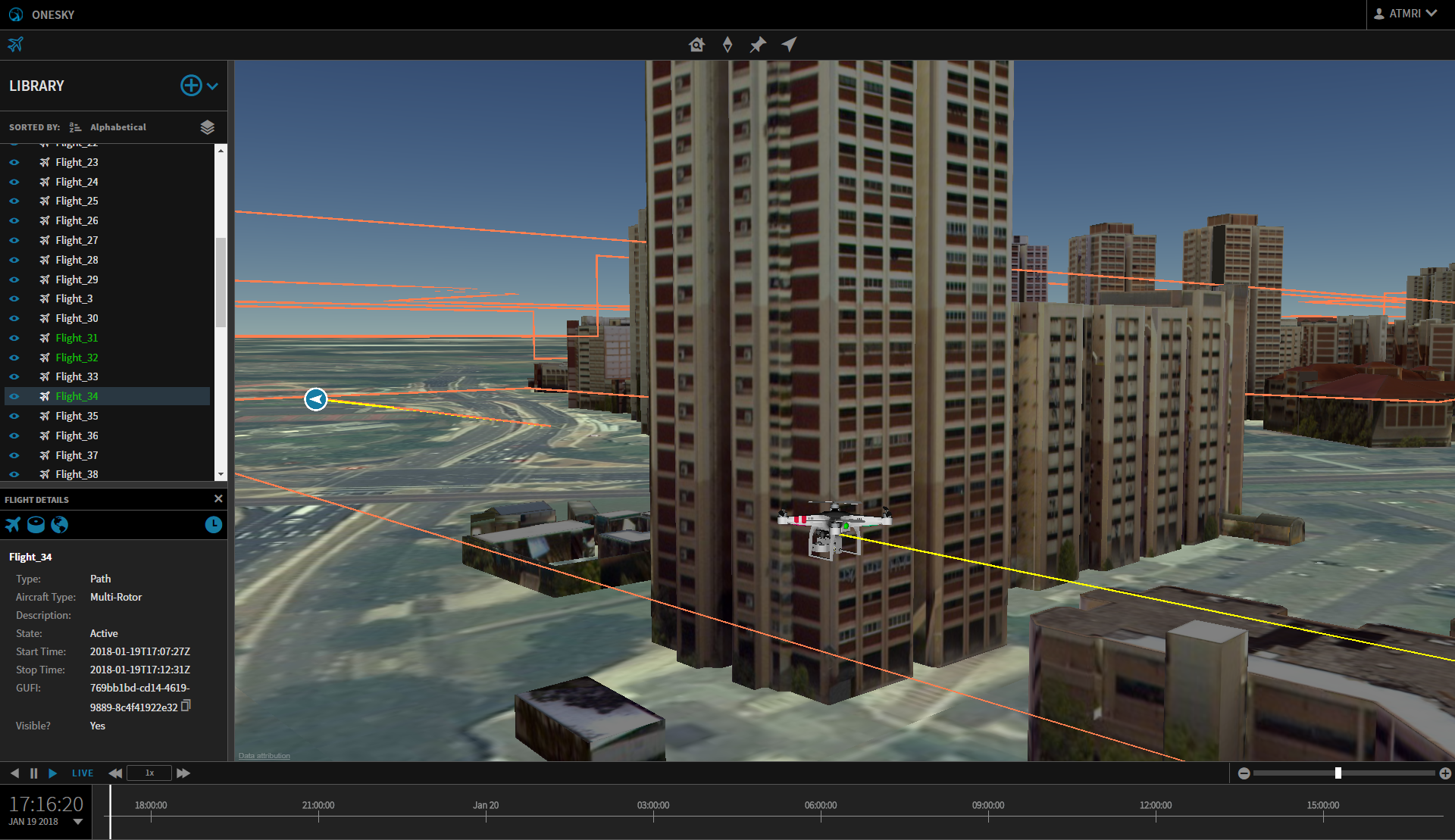Image resolution: width=1455 pixels, height=840 pixels.
Task: Open the date picker dropdown arrow
Action: 78,821
